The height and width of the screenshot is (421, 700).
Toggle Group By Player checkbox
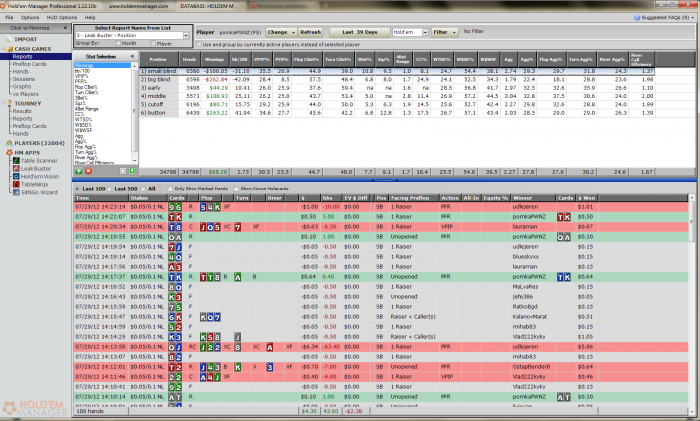tap(153, 43)
